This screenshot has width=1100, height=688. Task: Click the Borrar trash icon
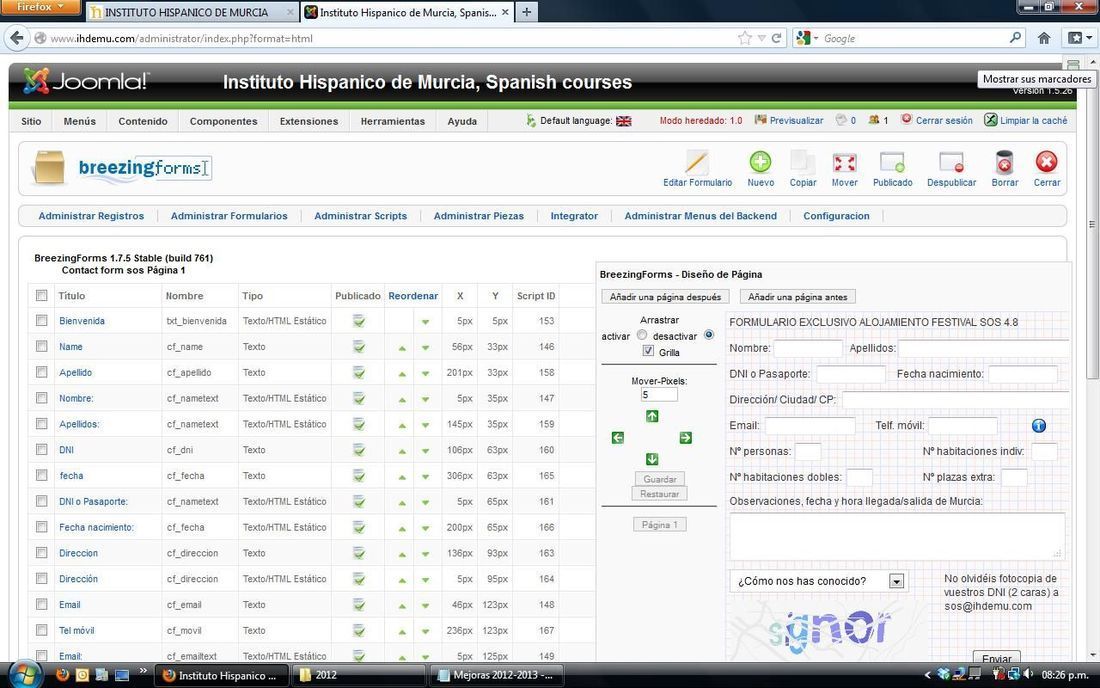pyautogui.click(x=1005, y=163)
